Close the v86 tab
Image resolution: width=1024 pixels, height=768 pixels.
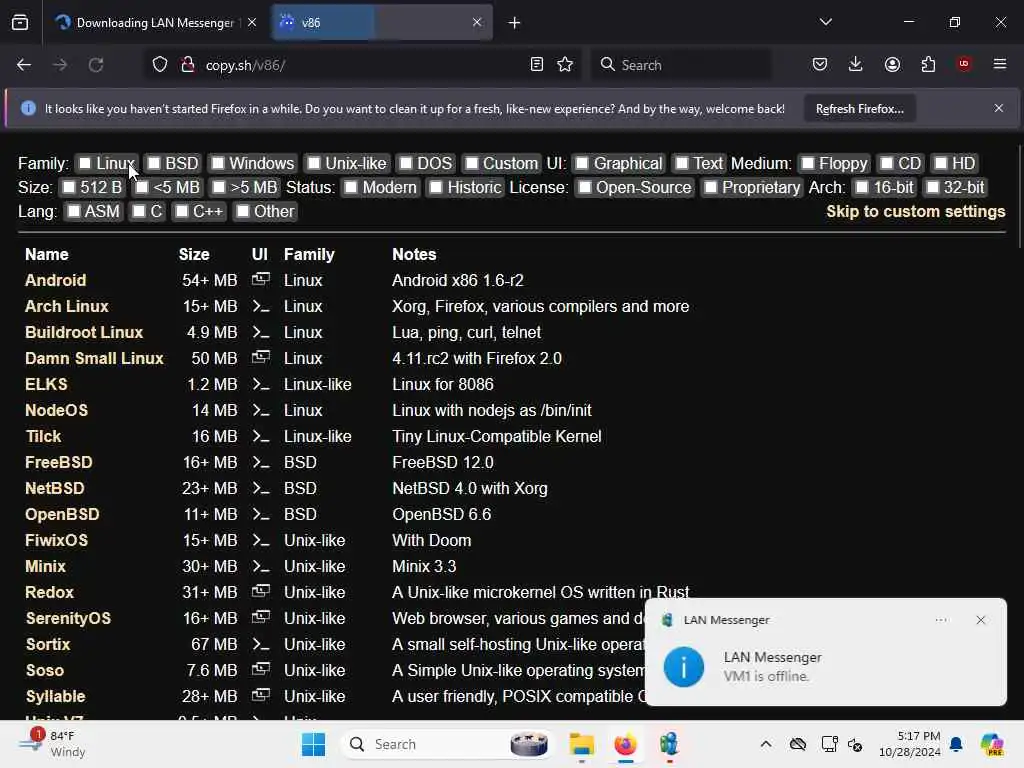477,22
